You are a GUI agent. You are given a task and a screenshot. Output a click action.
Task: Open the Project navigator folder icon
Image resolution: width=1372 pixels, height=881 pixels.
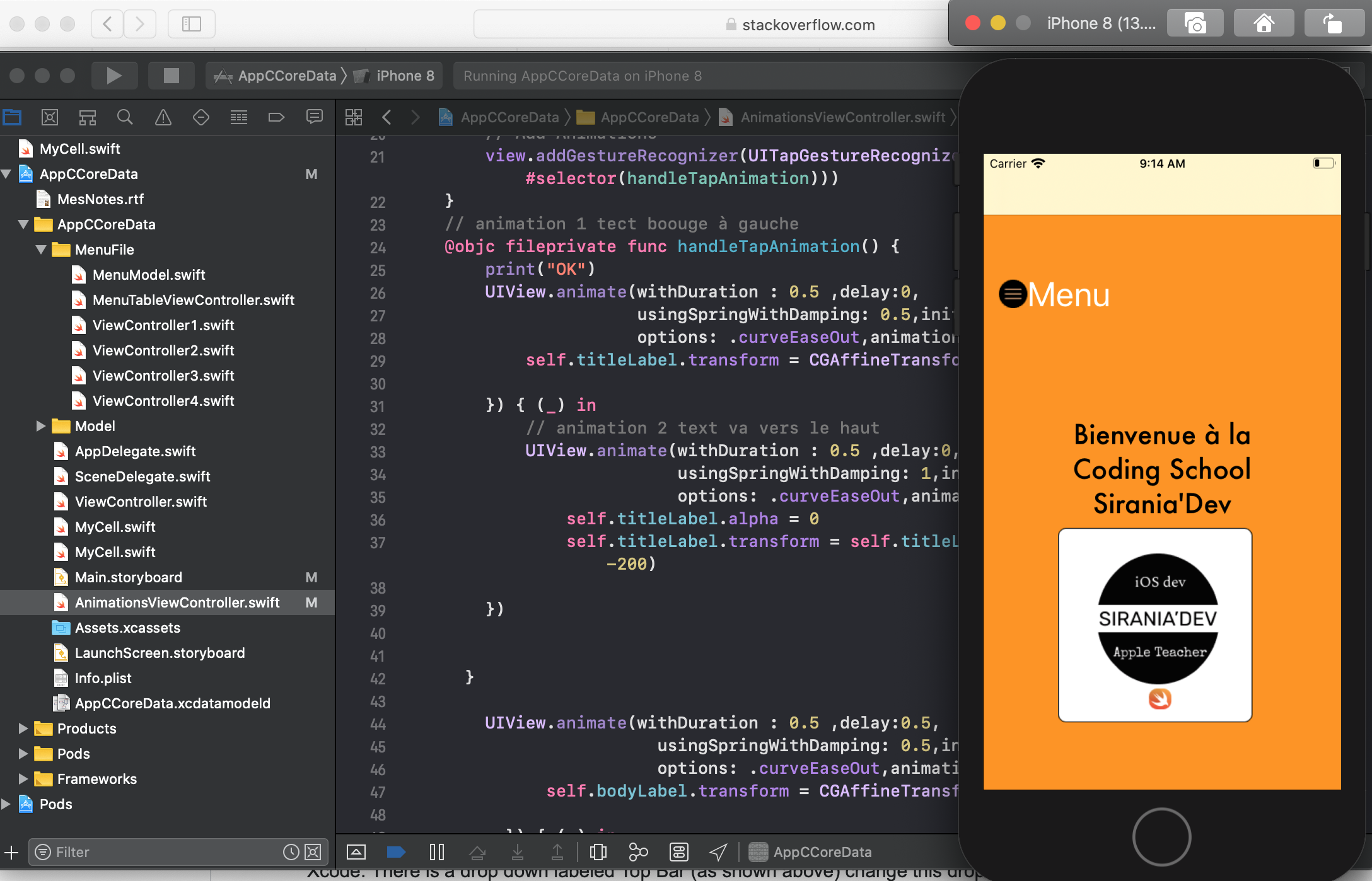[x=12, y=117]
